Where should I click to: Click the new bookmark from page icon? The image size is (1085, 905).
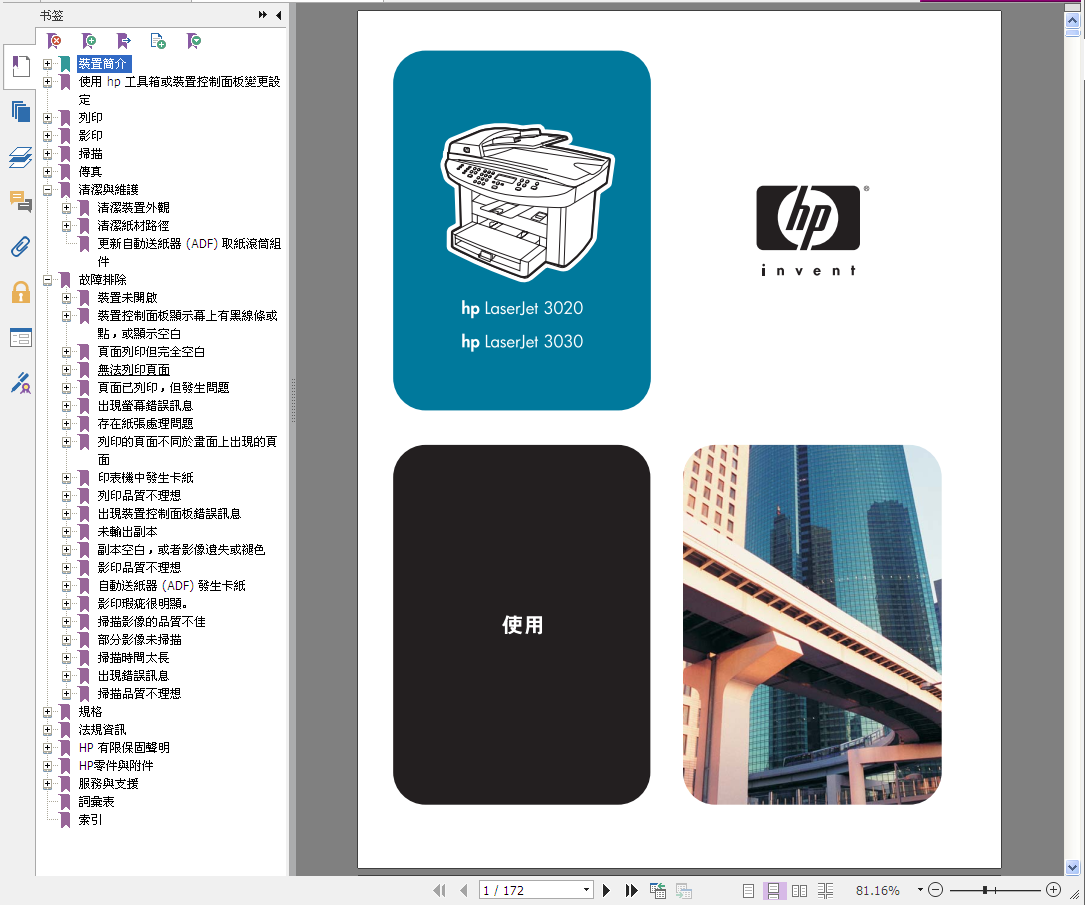click(x=158, y=42)
